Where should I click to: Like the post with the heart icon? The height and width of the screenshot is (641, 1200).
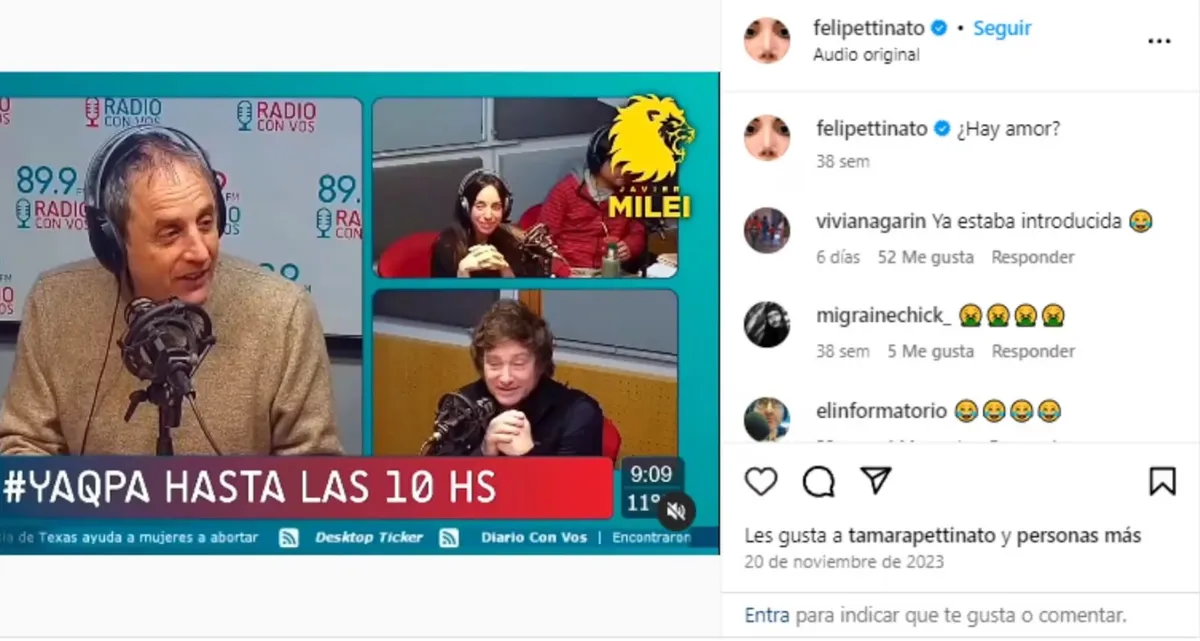coord(761,482)
